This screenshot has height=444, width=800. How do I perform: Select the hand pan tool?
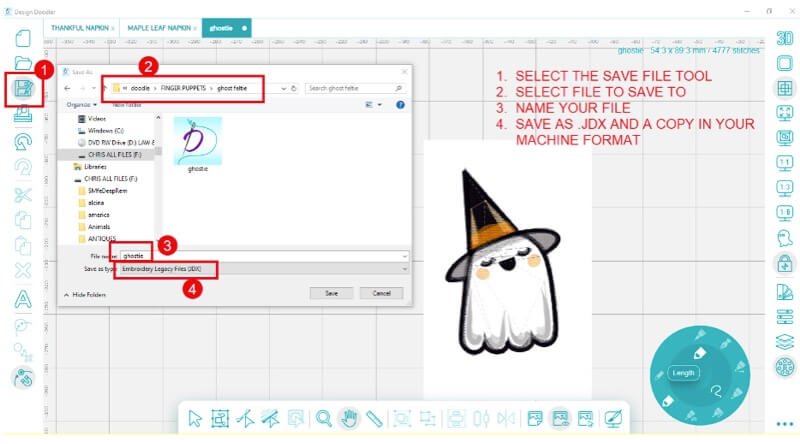click(x=349, y=419)
